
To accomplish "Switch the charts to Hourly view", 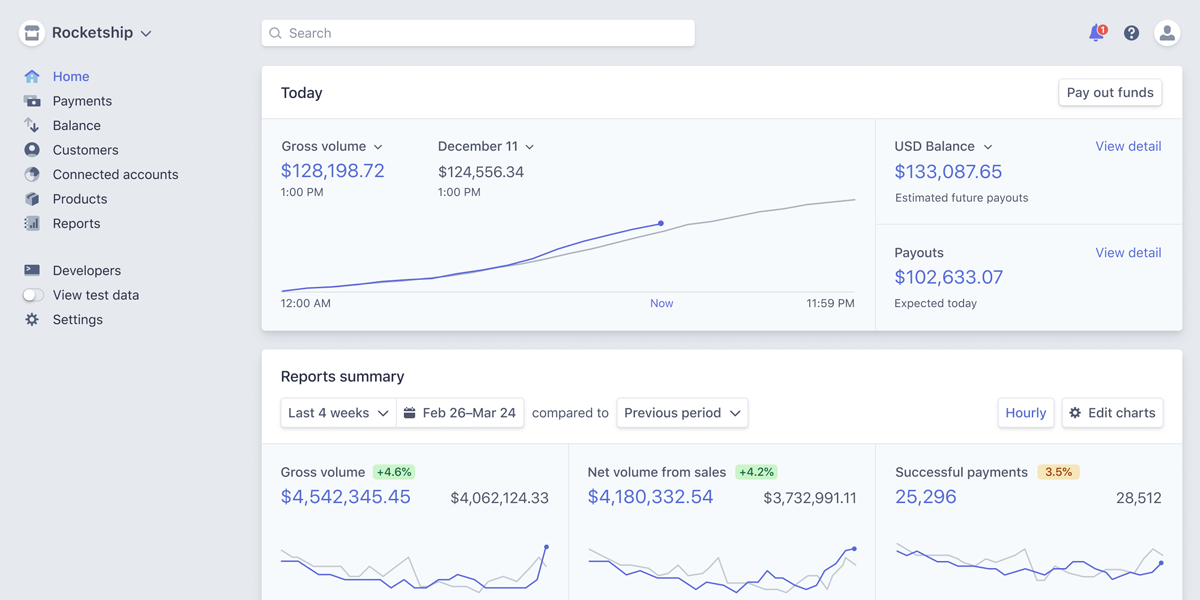I will pos(1025,412).
